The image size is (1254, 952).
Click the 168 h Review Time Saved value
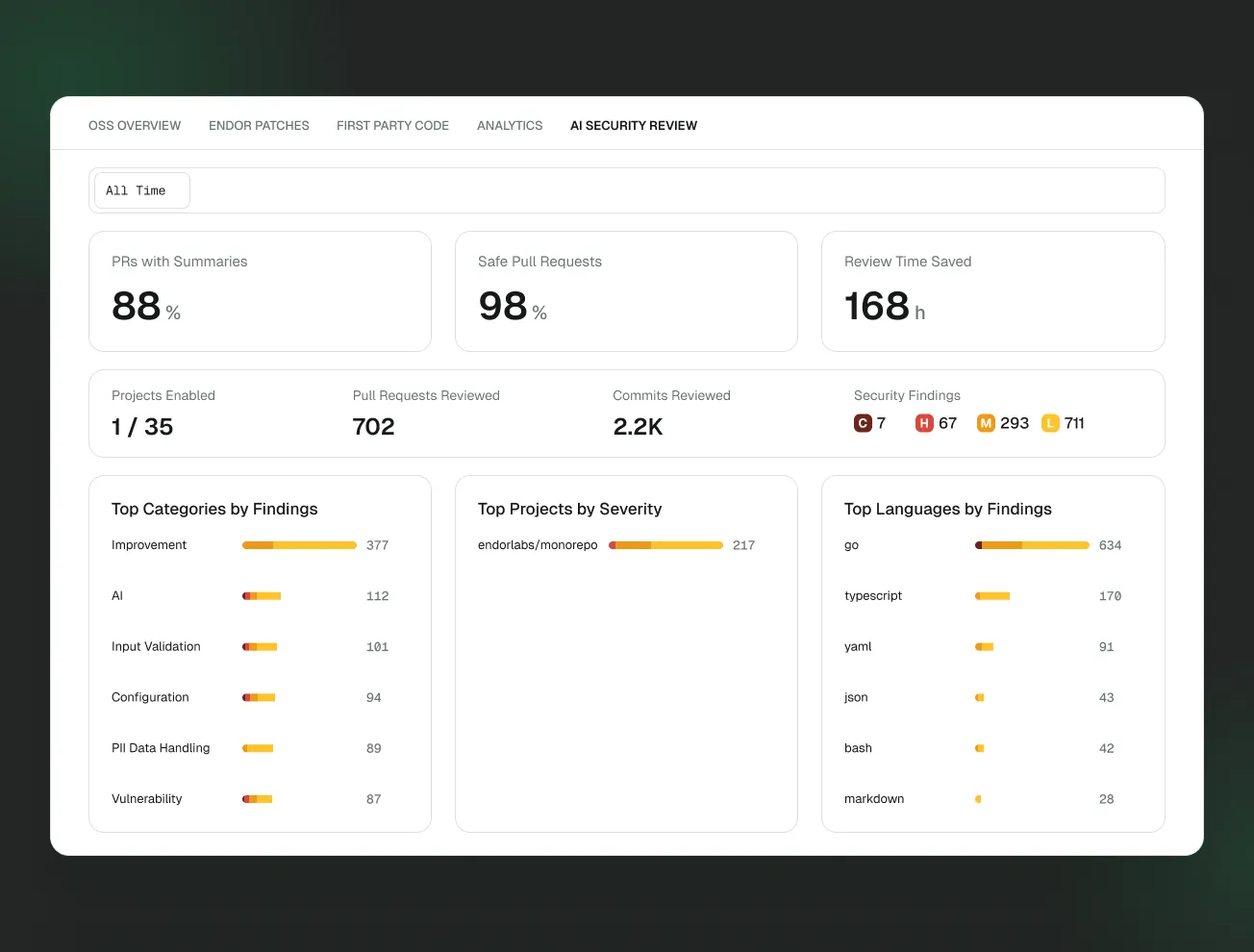(x=885, y=307)
